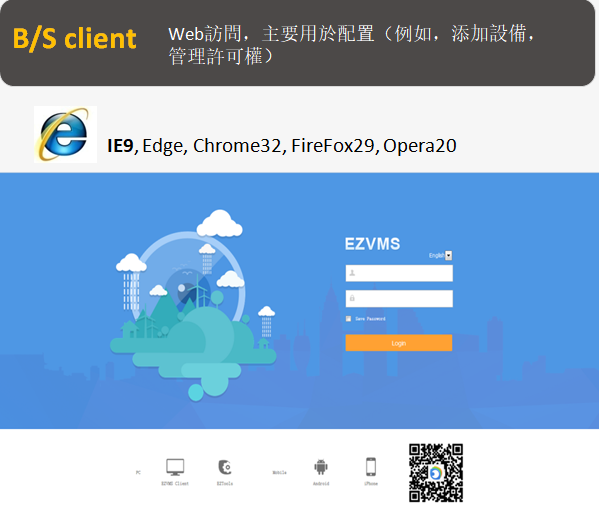Click the Save Password label text

370,319
